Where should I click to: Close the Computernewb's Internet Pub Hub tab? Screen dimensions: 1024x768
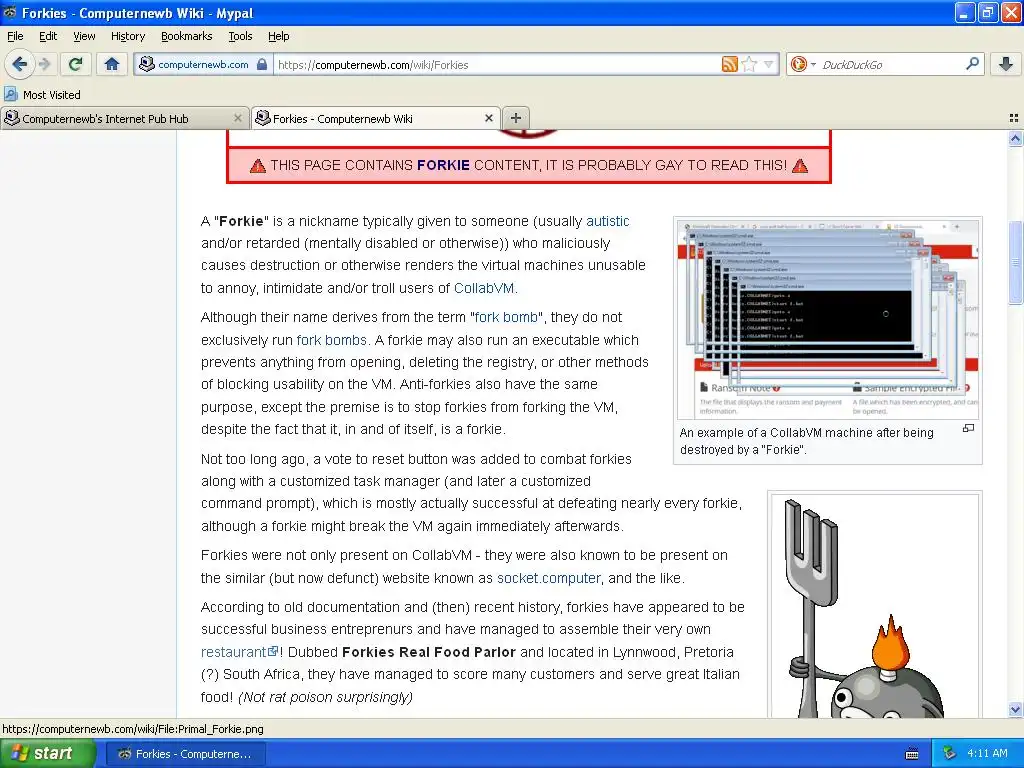click(x=238, y=118)
